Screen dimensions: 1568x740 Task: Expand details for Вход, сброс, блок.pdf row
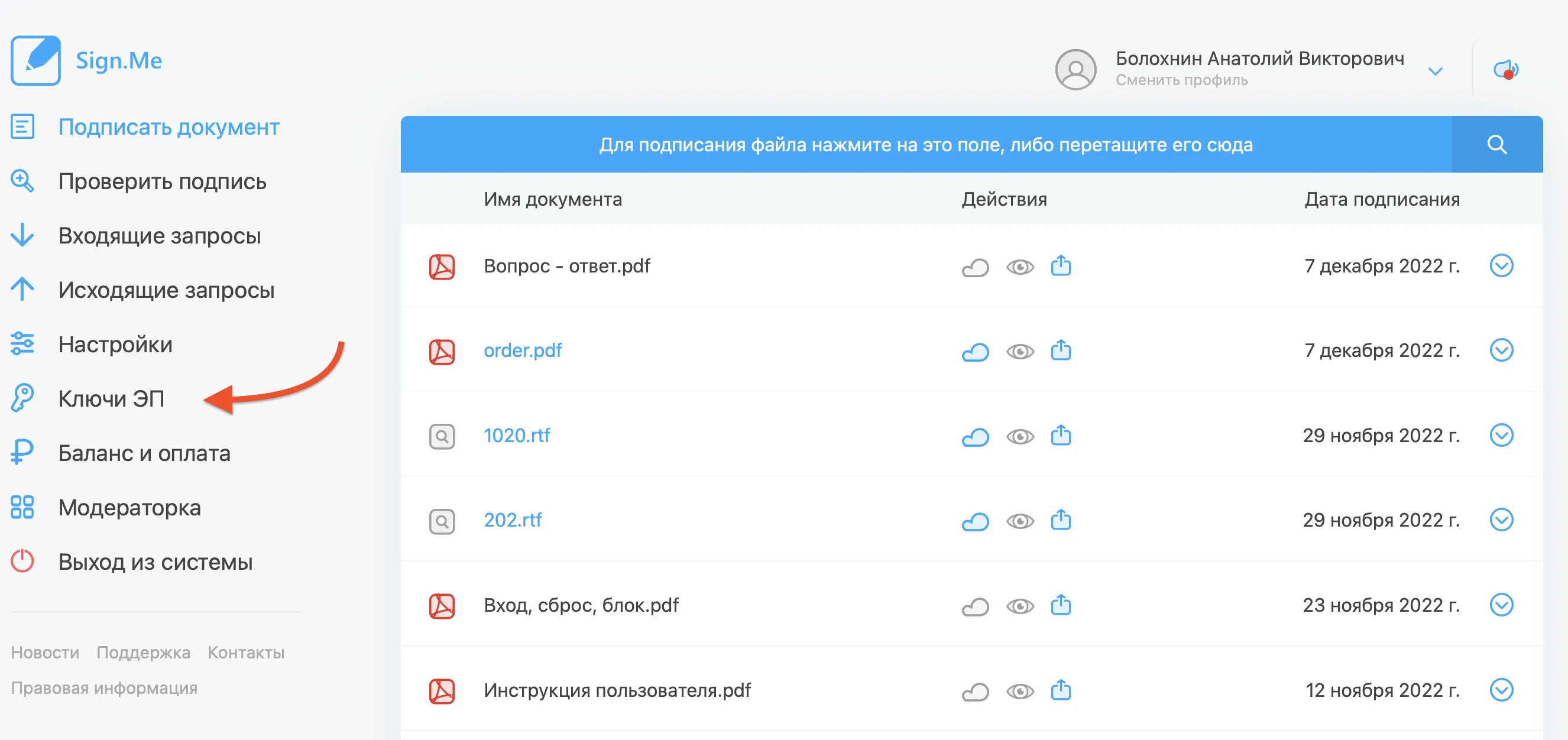coord(1501,605)
